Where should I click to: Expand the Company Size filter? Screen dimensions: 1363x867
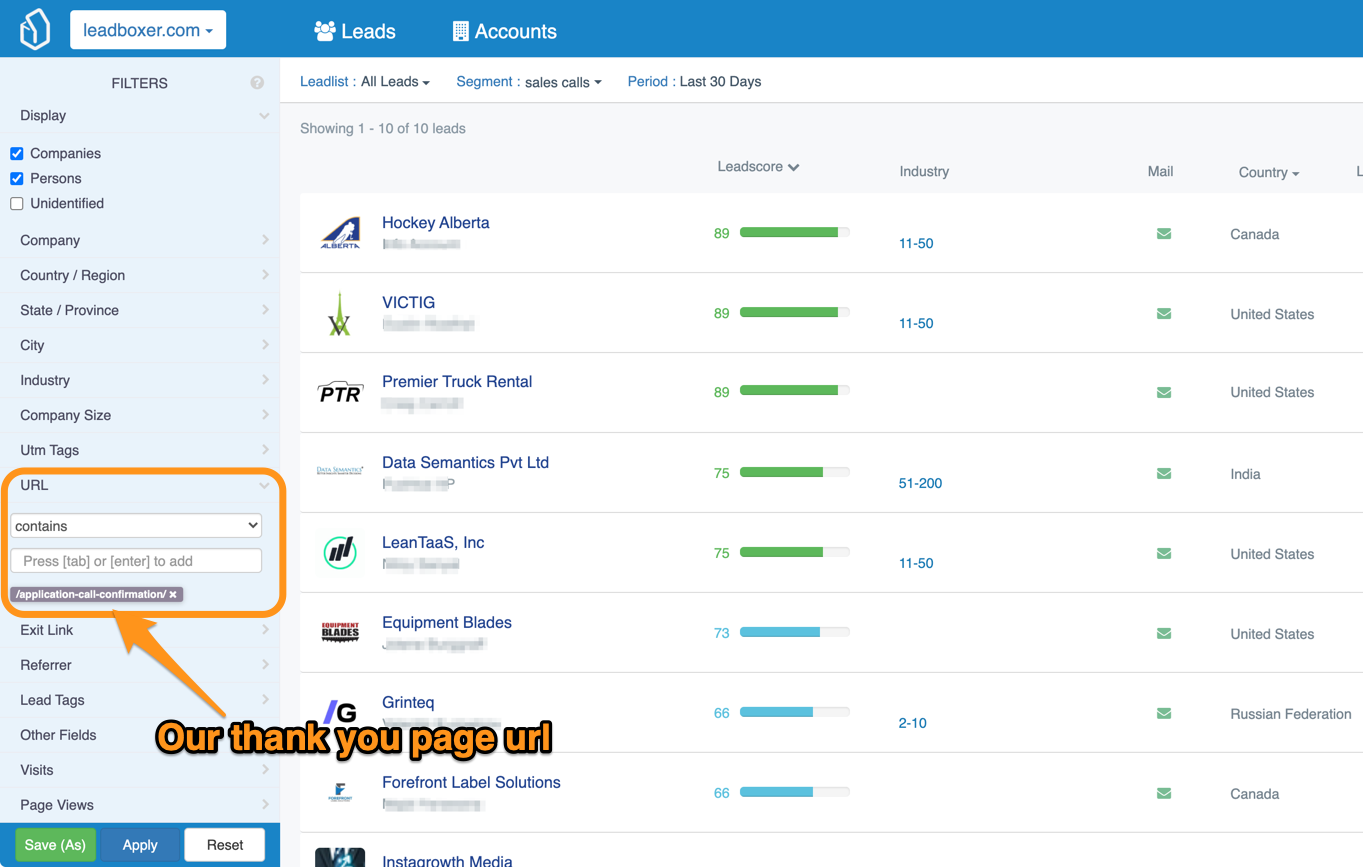point(140,415)
